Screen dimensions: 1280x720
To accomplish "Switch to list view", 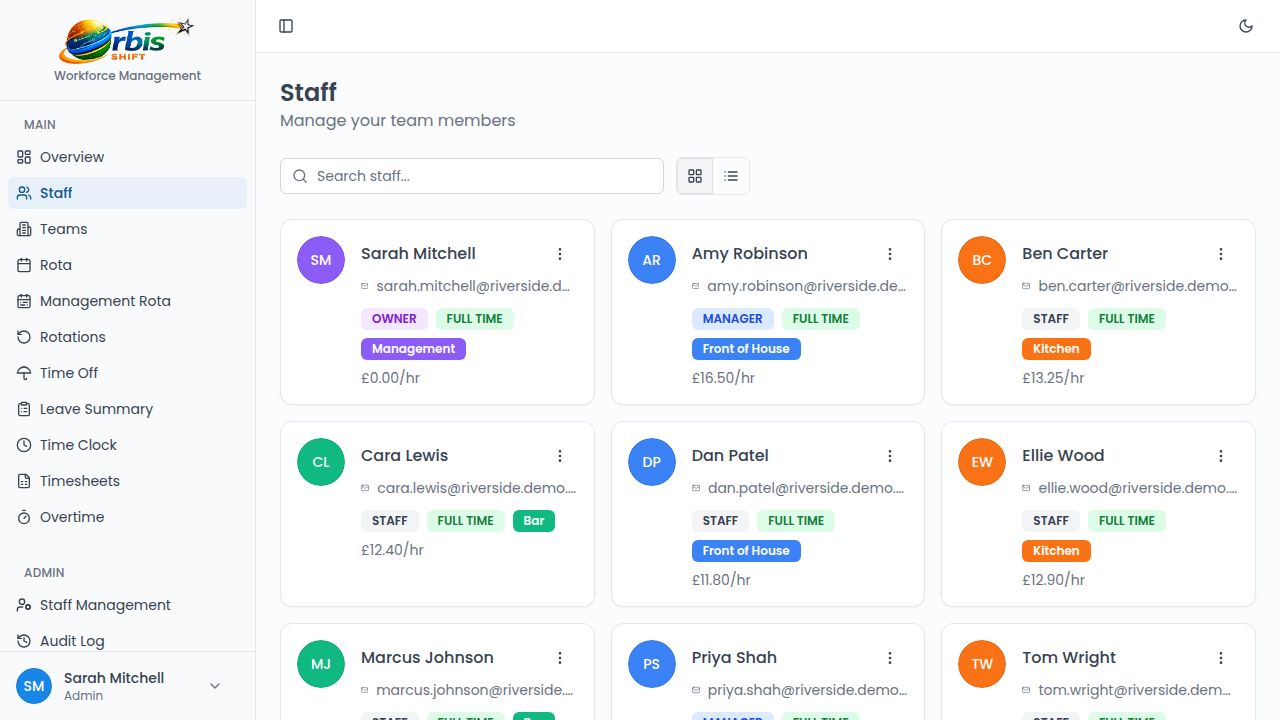I will [731, 176].
